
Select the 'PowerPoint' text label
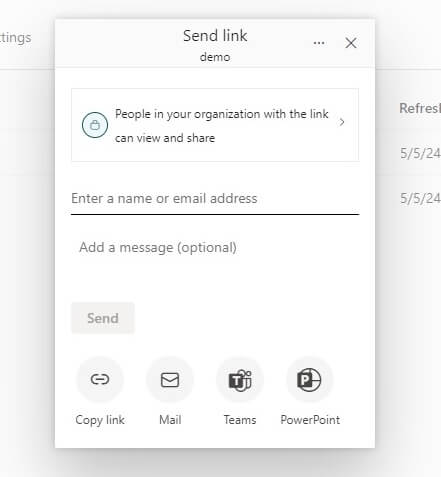click(310, 420)
